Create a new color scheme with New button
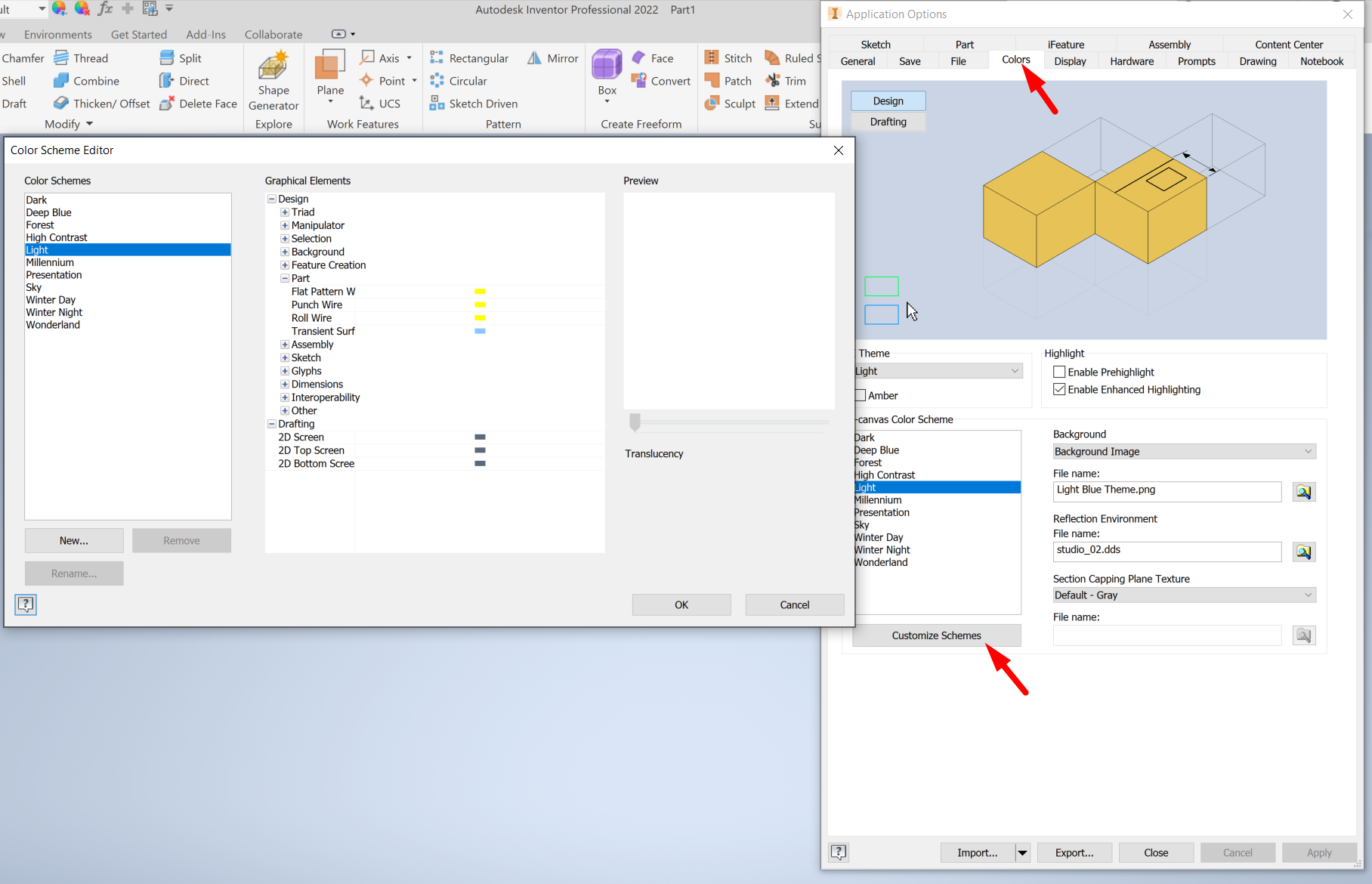Viewport: 1372px width, 884px height. 73,540
